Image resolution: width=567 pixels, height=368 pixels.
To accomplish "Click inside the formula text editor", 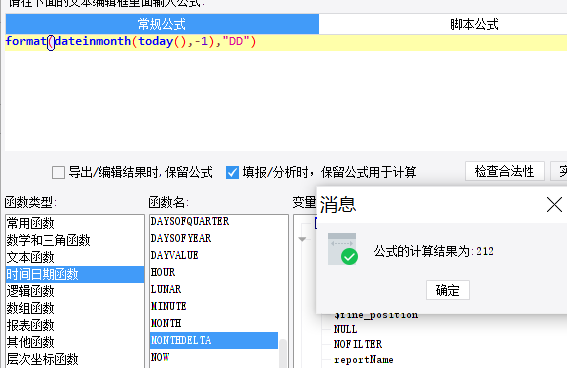I will point(286,93).
